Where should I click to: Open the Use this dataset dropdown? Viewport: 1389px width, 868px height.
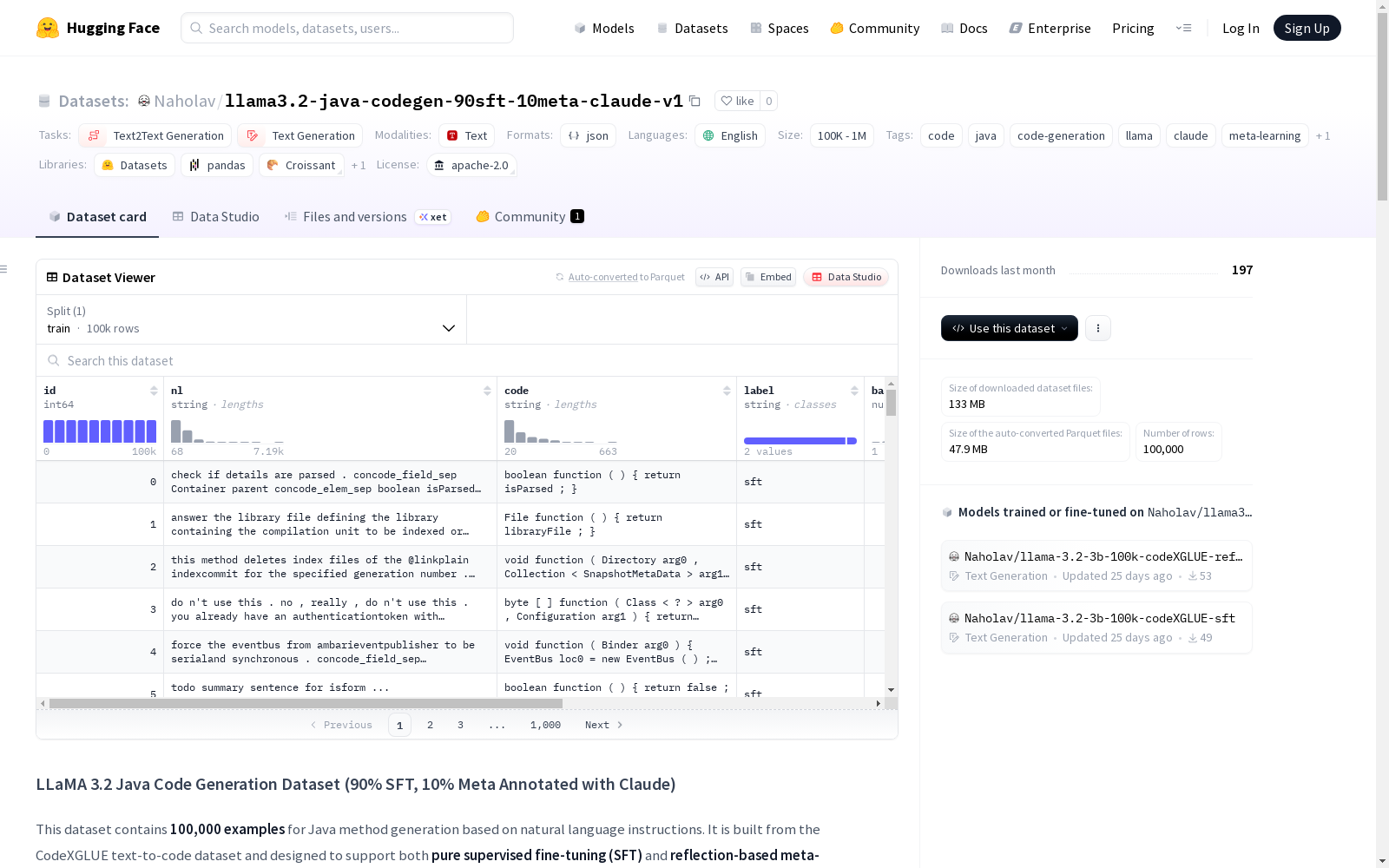pos(1010,328)
